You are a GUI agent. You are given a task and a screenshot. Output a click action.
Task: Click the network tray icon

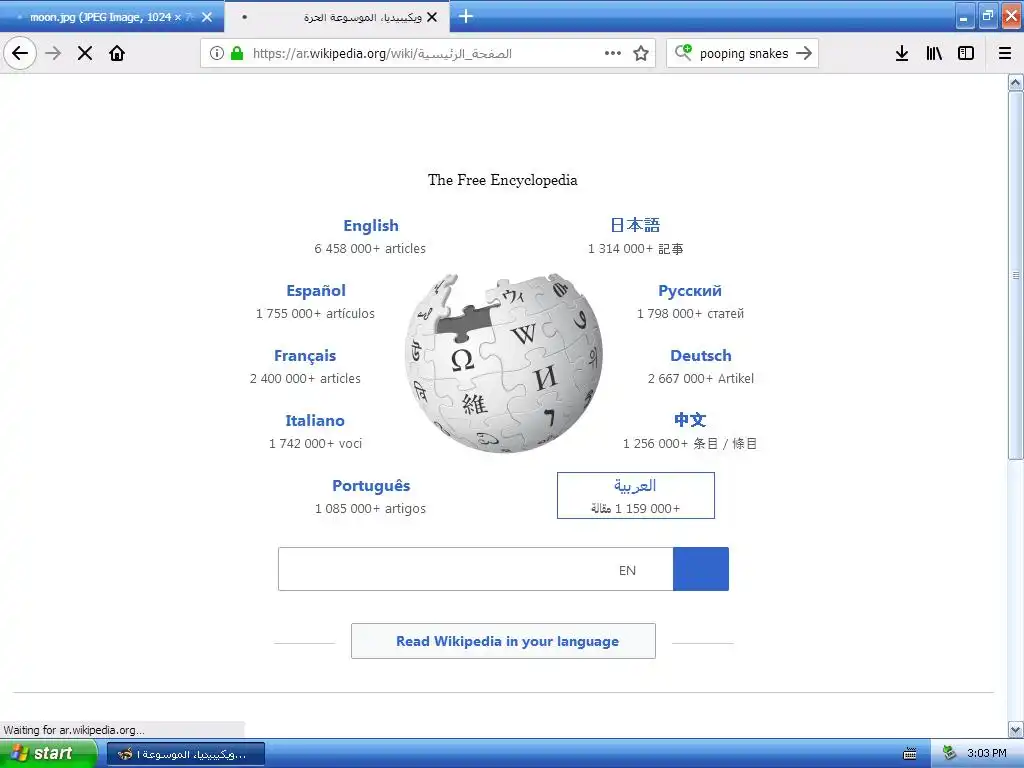[x=950, y=754]
